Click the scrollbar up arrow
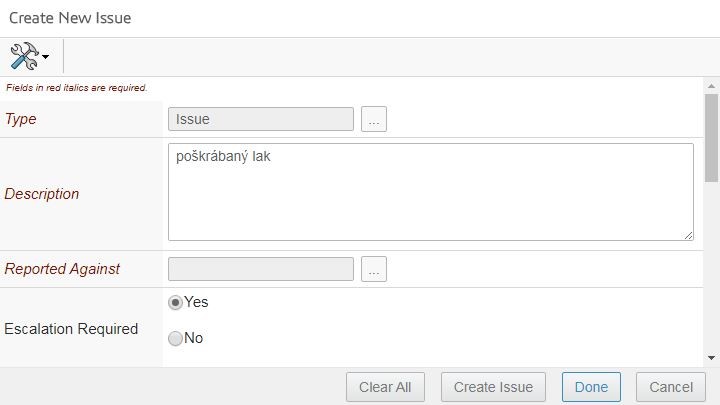The height and width of the screenshot is (405, 720). (711, 86)
